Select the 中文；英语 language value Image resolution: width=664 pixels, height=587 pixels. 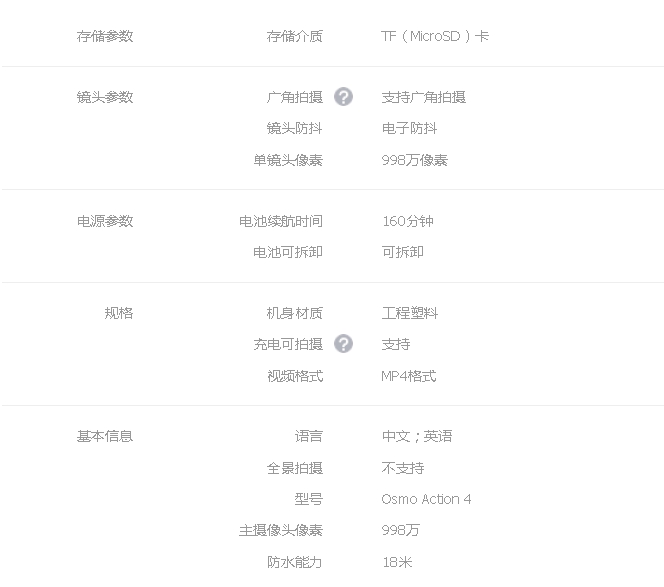[417, 436]
